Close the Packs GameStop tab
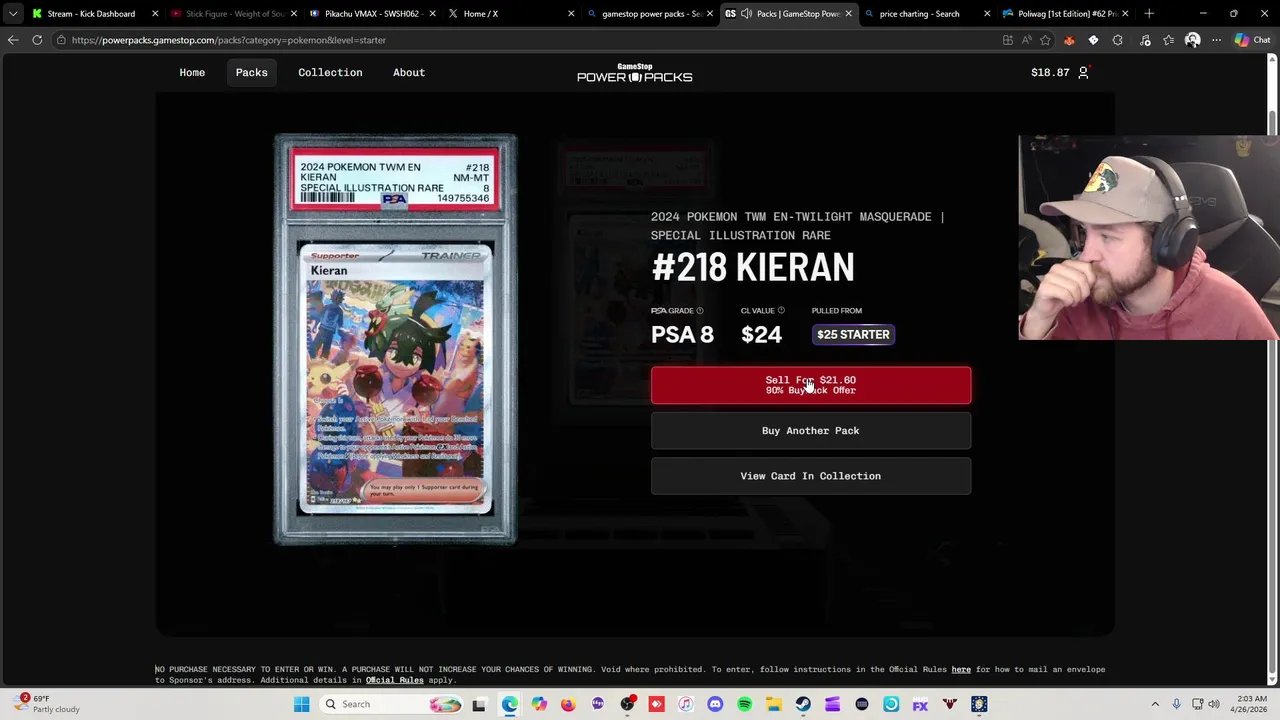Screen dimensions: 1280x720 click(x=848, y=14)
